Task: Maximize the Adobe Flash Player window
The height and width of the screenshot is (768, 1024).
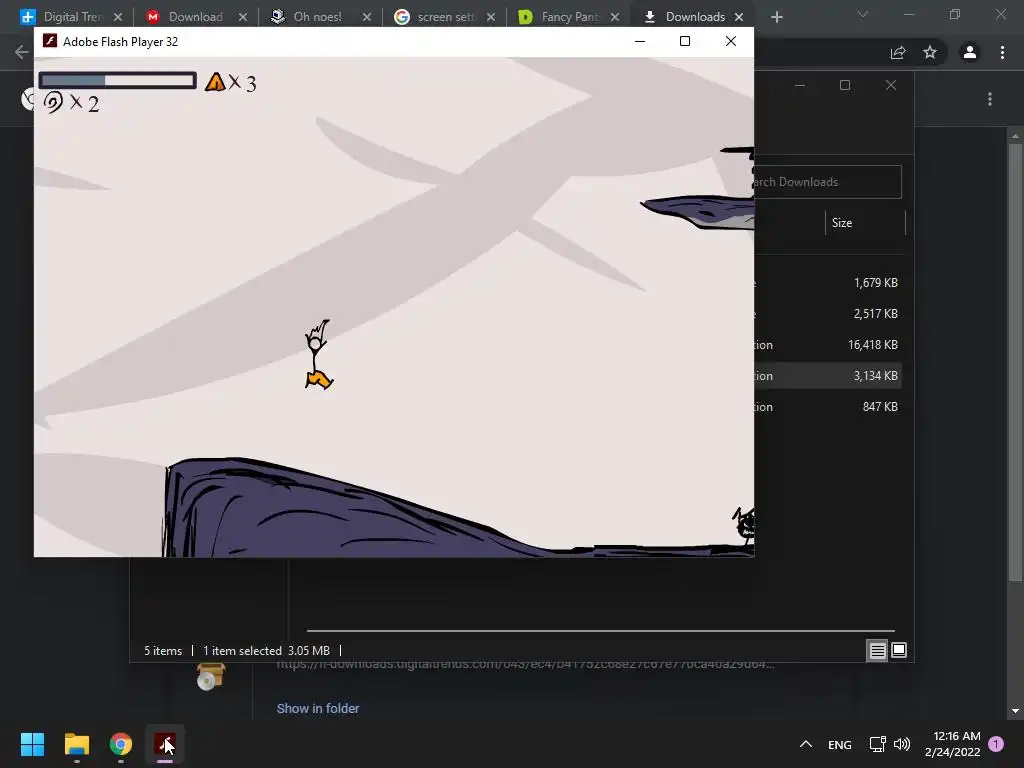Action: point(684,41)
